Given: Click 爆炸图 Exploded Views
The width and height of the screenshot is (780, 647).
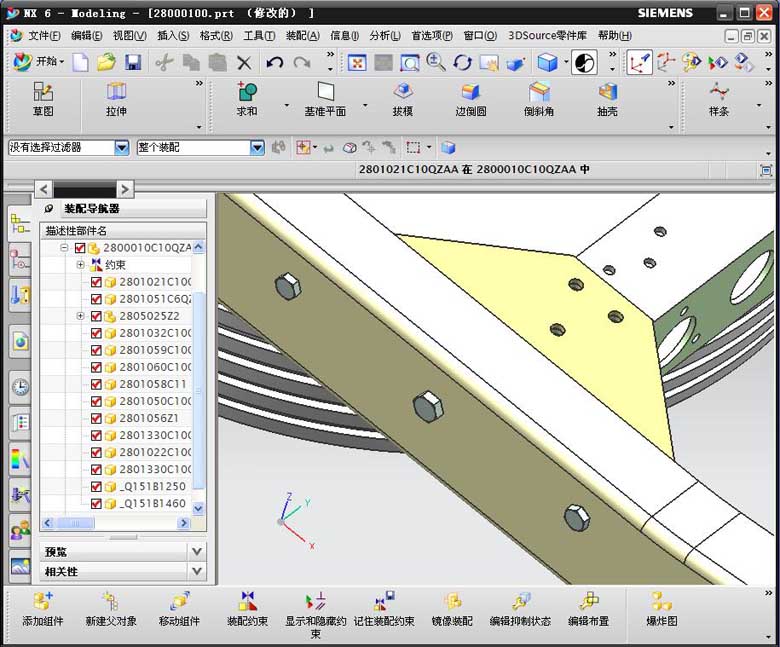Looking at the screenshot, I should click(661, 609).
